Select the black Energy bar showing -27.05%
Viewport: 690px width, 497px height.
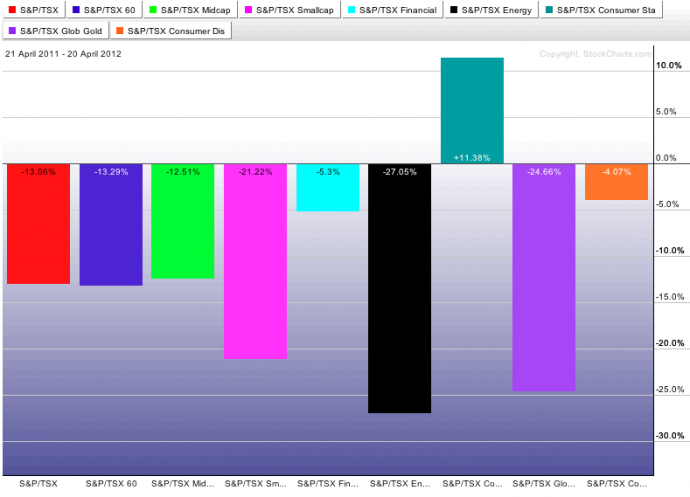click(x=399, y=290)
